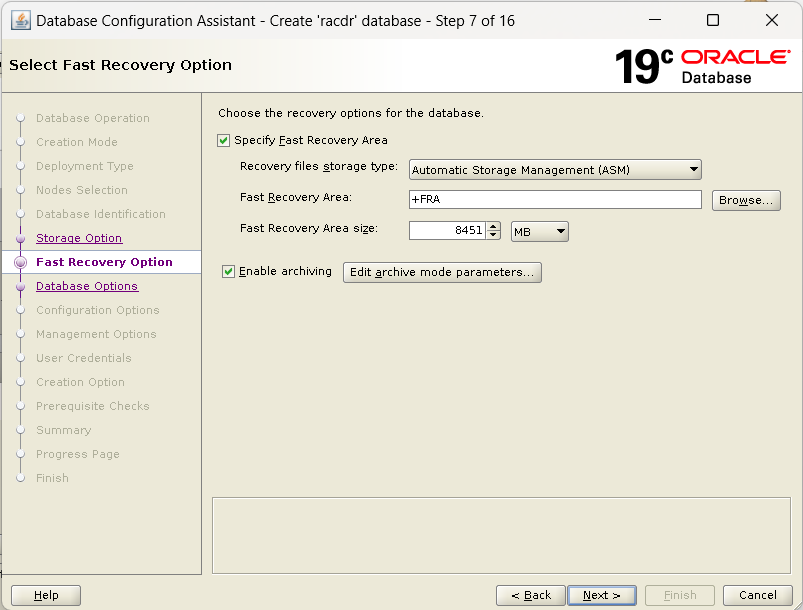
Task: Click the disabled 'Database Identification' step
Action: (101, 214)
